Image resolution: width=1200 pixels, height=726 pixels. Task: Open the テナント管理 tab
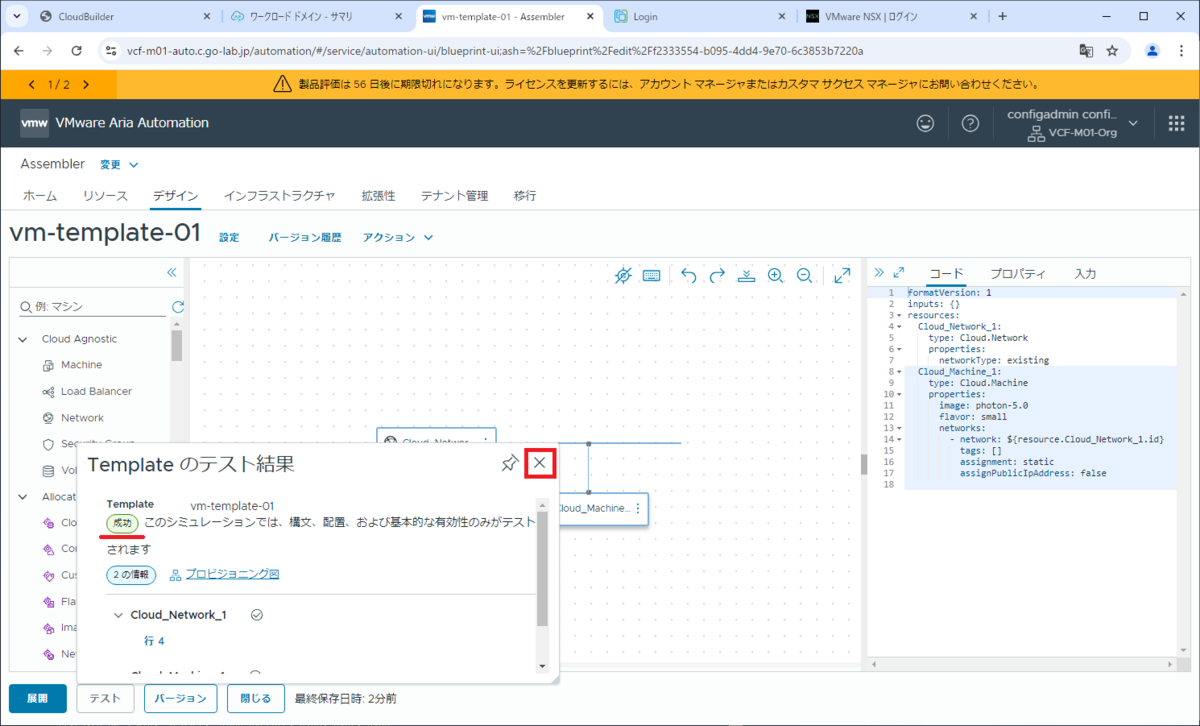[x=454, y=196]
